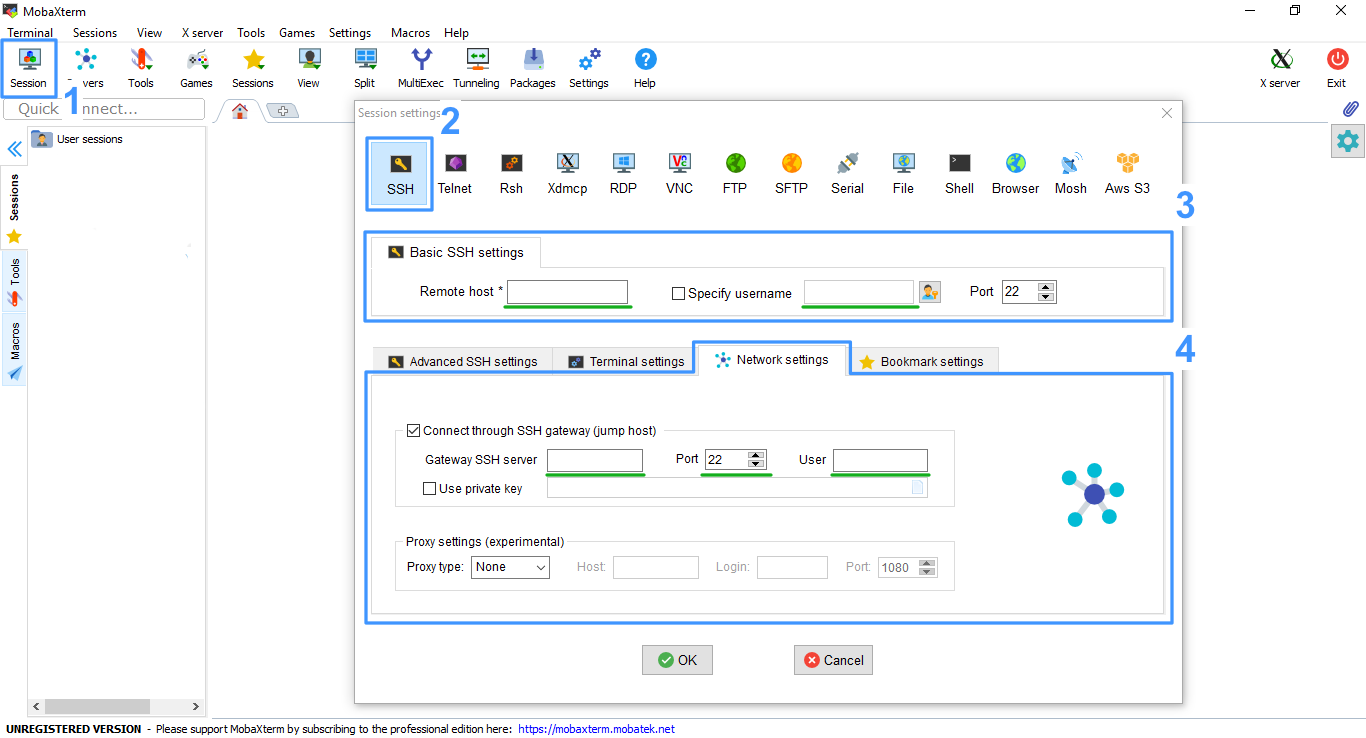This screenshot has width=1366, height=738.
Task: Select the Basic SSH settings tab
Action: tap(455, 253)
